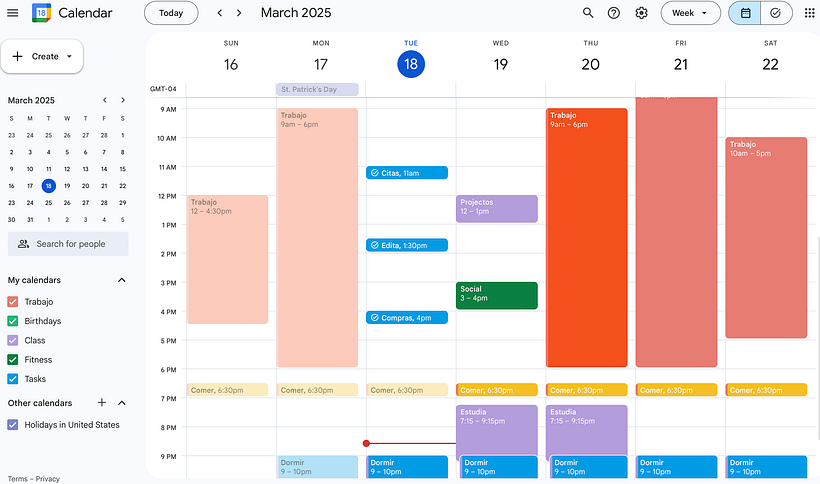Open the search magnifier icon
Image resolution: width=820 pixels, height=484 pixels.
click(x=588, y=13)
